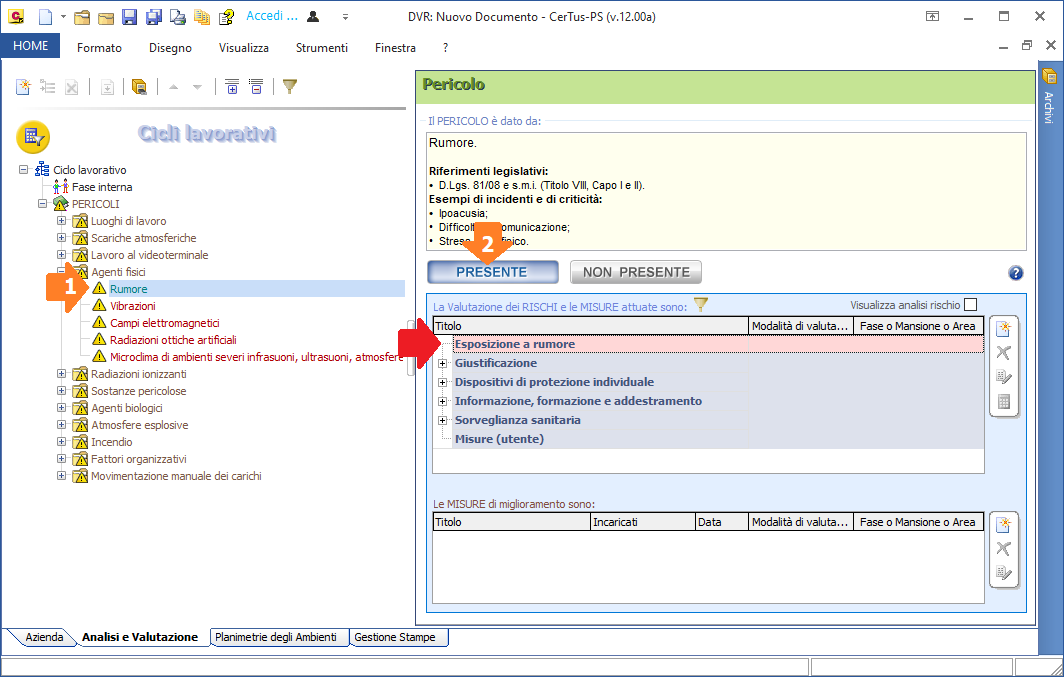Open the HOME ribbon tab
This screenshot has height=677, width=1064.
pos(31,45)
